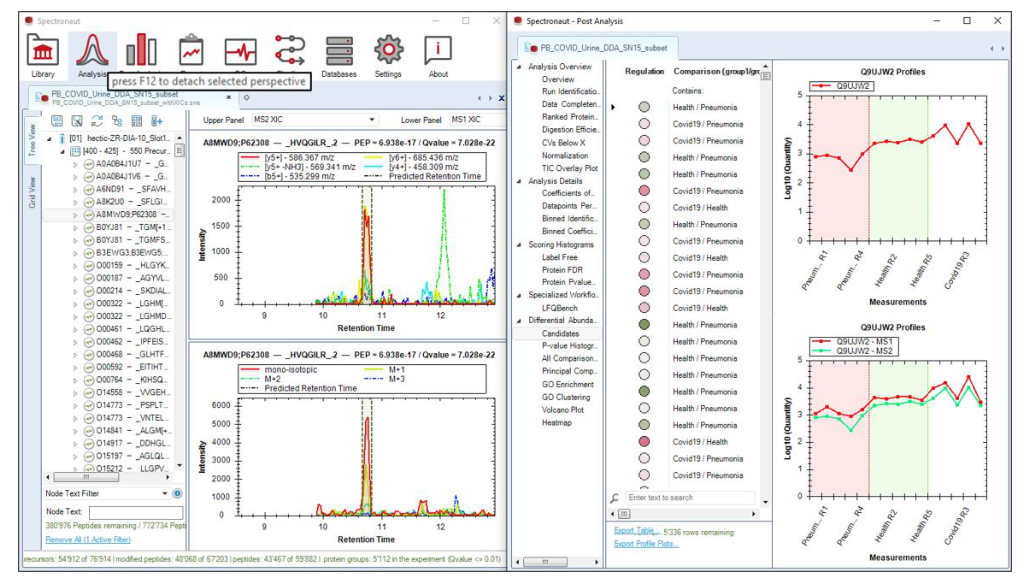1029x583 pixels.
Task: Click the grid layout icon in tree toolbar
Action: click(136, 121)
